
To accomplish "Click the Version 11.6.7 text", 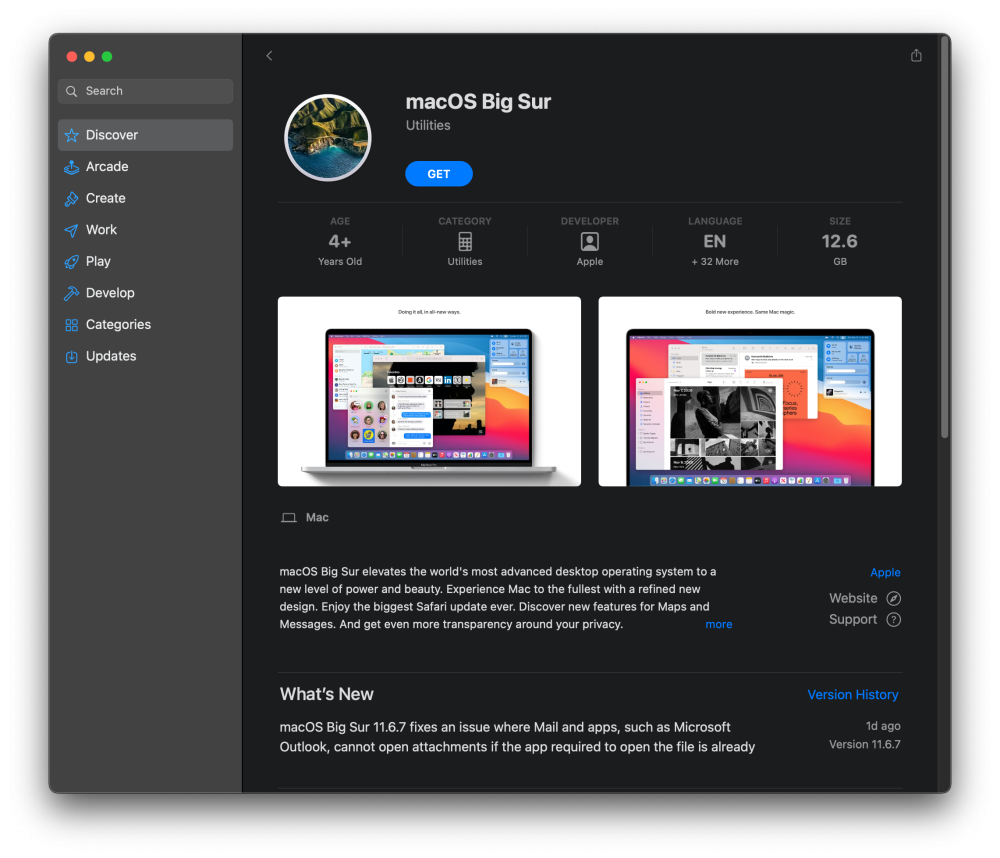I will coord(864,744).
